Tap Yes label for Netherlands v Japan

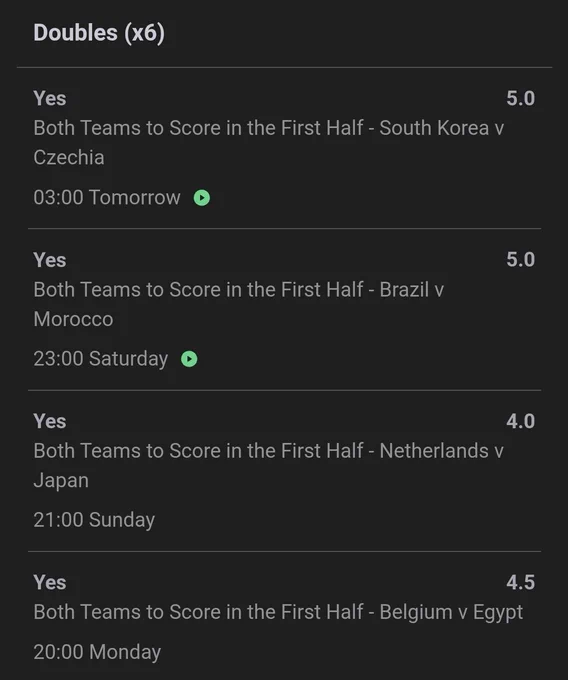[50, 422]
